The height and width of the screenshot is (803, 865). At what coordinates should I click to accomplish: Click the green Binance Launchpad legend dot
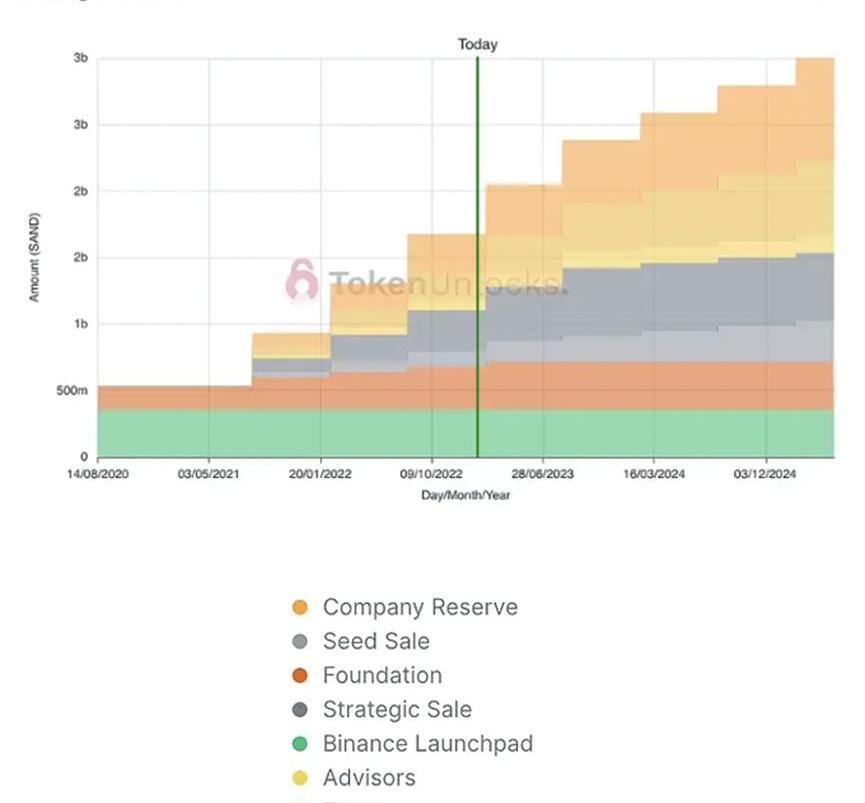point(300,744)
